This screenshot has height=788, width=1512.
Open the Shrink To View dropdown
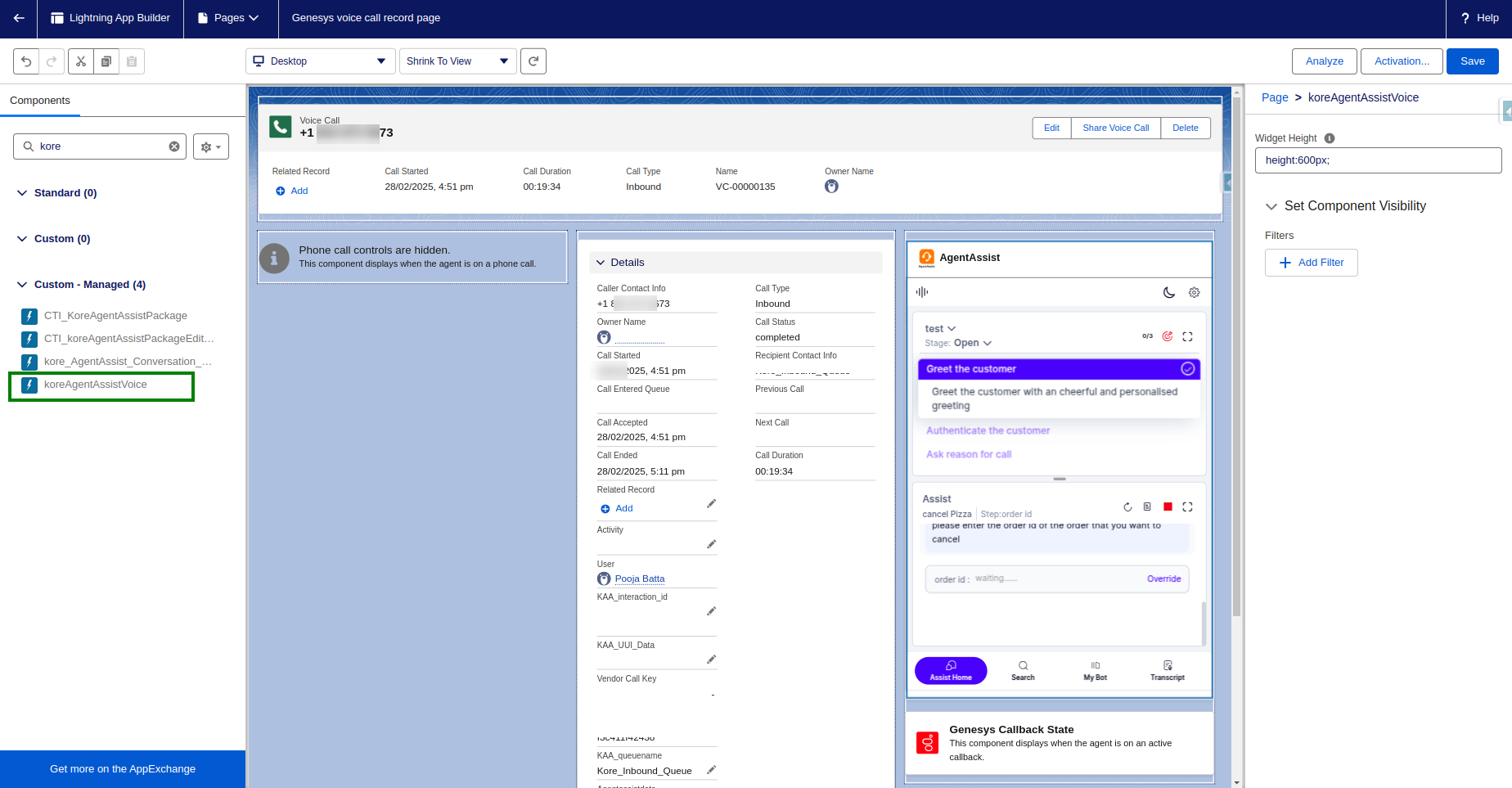[x=457, y=61]
